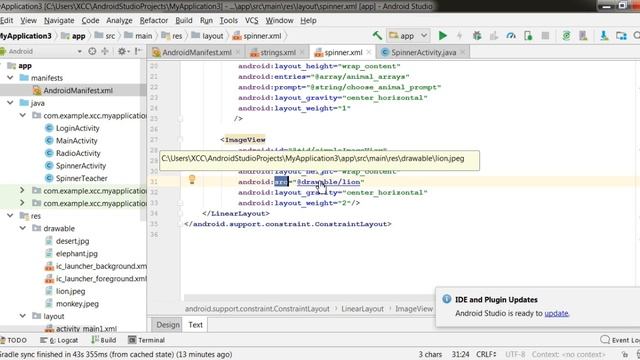Close the SpinnerActivity.java editor tab

(462, 52)
